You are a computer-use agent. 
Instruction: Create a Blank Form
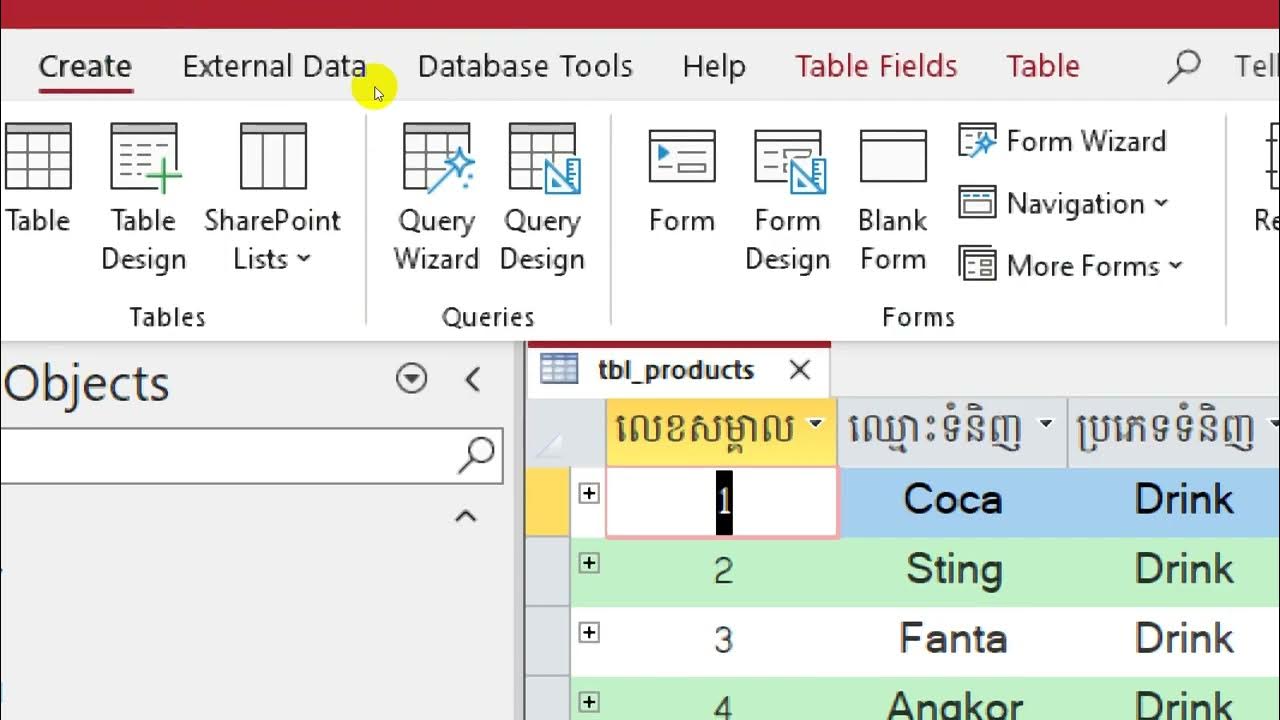pos(893,197)
